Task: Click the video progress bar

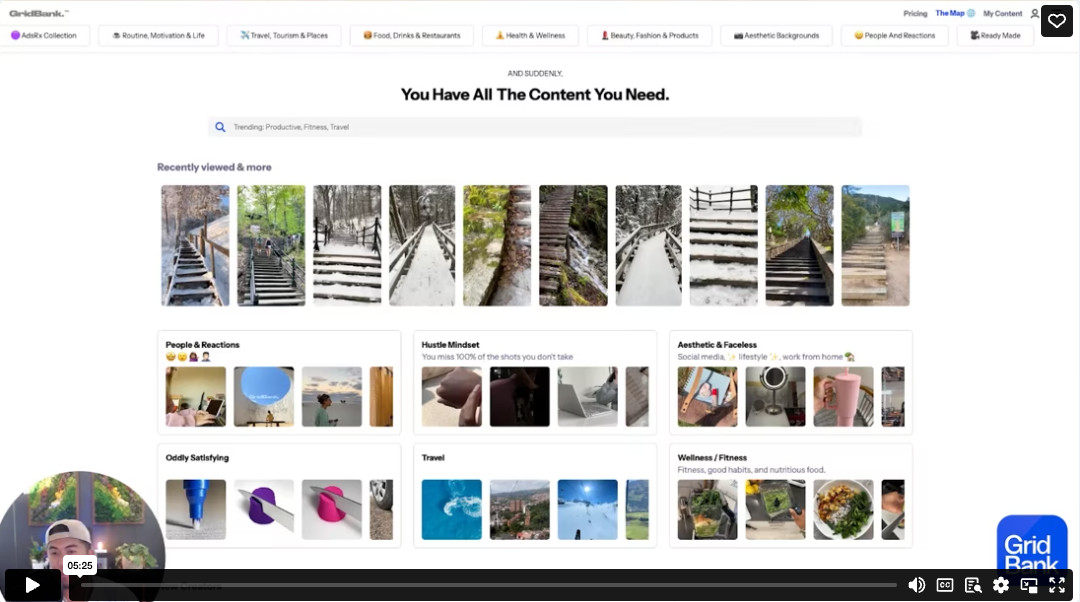Action: [489, 585]
